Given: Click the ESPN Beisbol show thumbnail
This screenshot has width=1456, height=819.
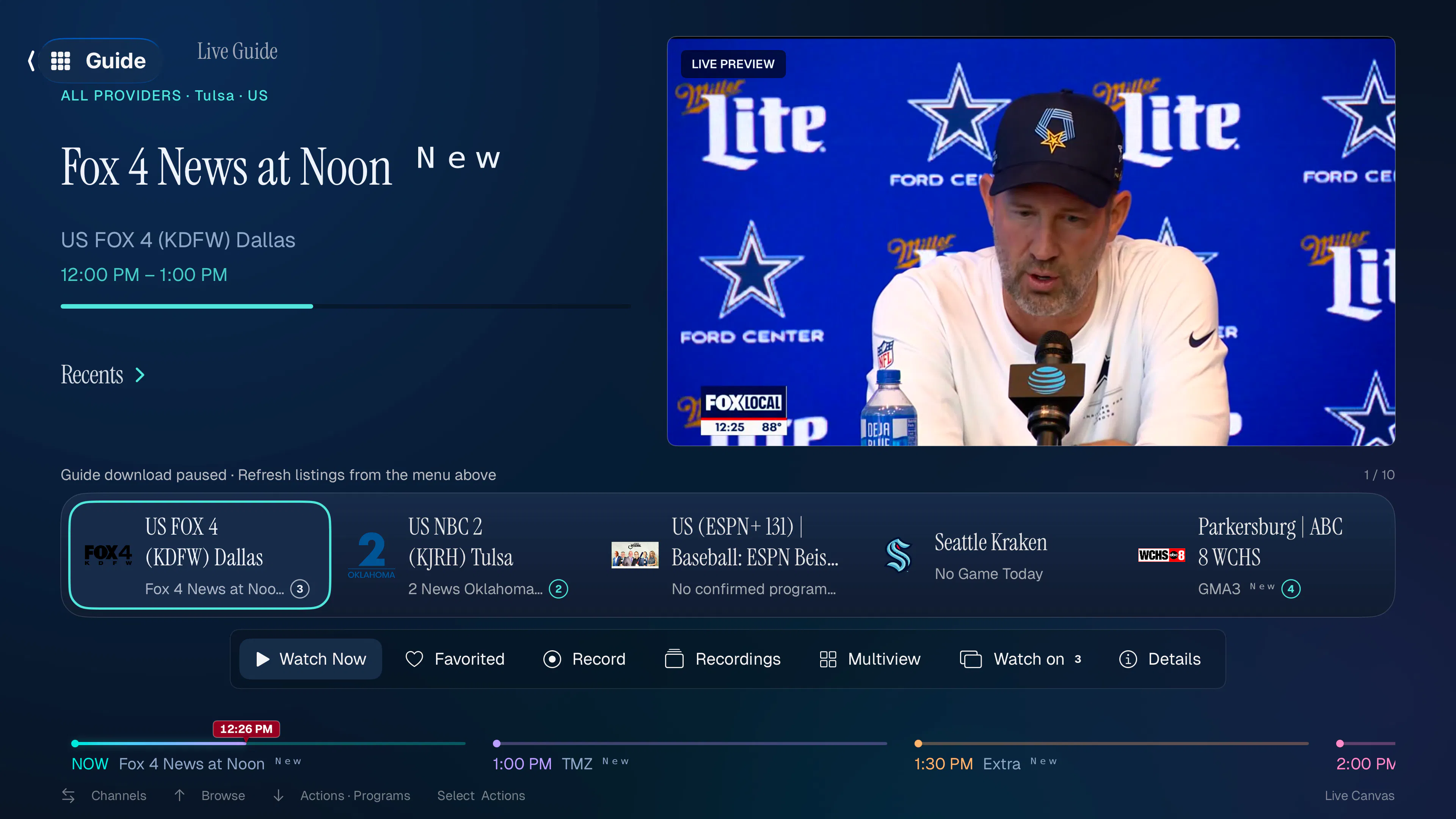Looking at the screenshot, I should (635, 555).
